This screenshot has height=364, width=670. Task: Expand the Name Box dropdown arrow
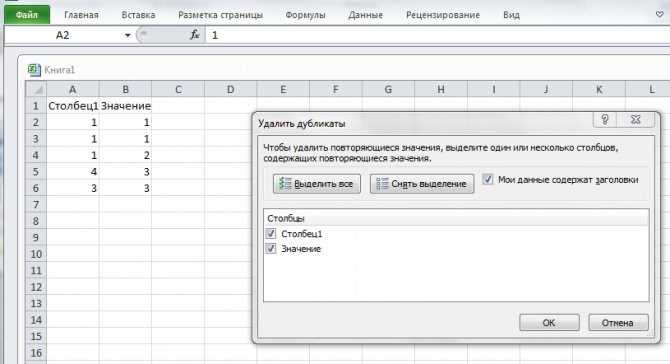(x=127, y=35)
